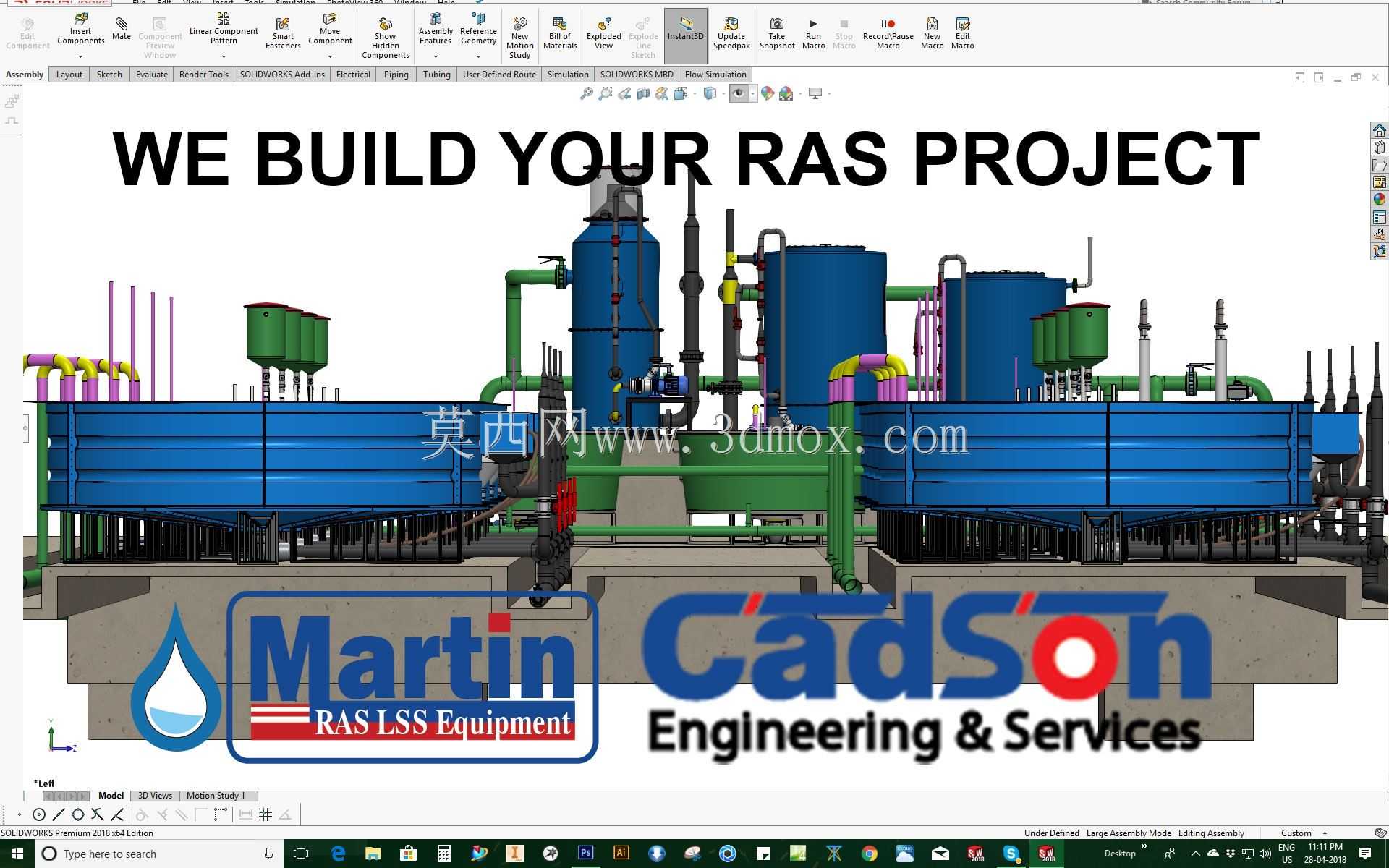
Task: Click the Windows Start button
Action: (17, 854)
